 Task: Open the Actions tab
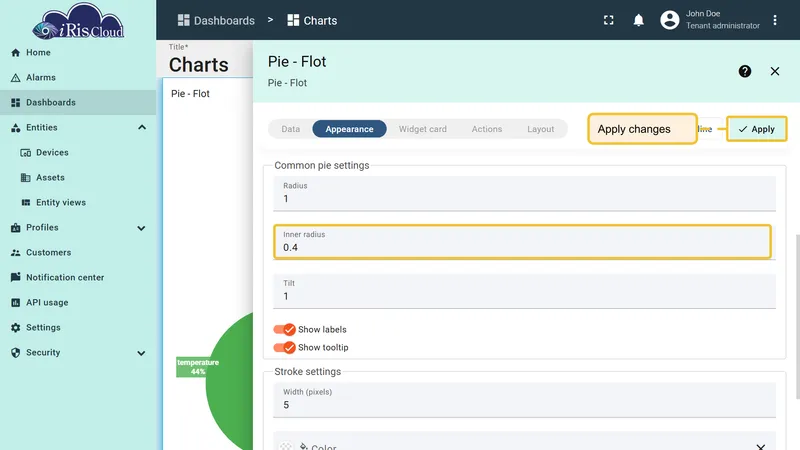pos(487,129)
